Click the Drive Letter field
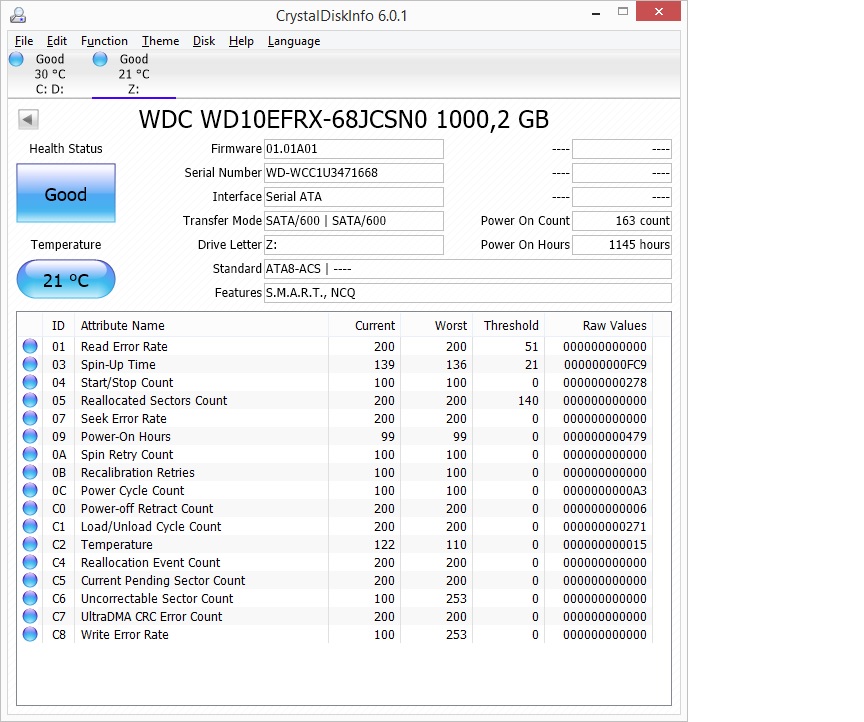Image resolution: width=864 pixels, height=722 pixels. click(x=354, y=245)
